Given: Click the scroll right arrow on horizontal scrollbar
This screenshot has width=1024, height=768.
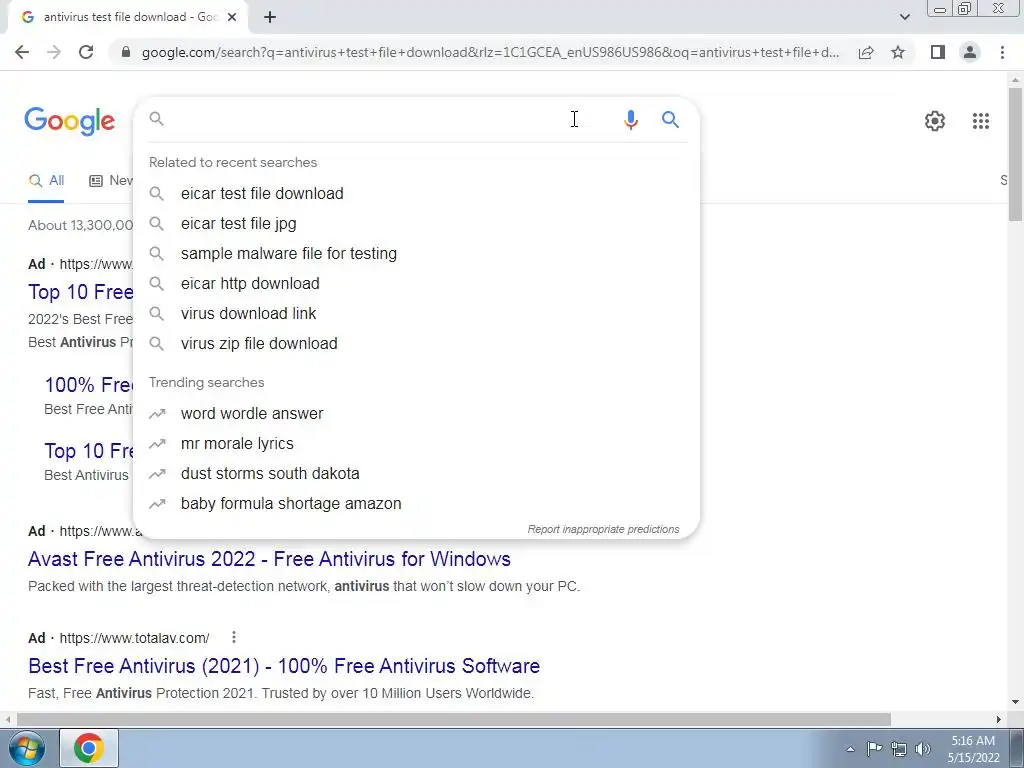Looking at the screenshot, I should click(999, 719).
